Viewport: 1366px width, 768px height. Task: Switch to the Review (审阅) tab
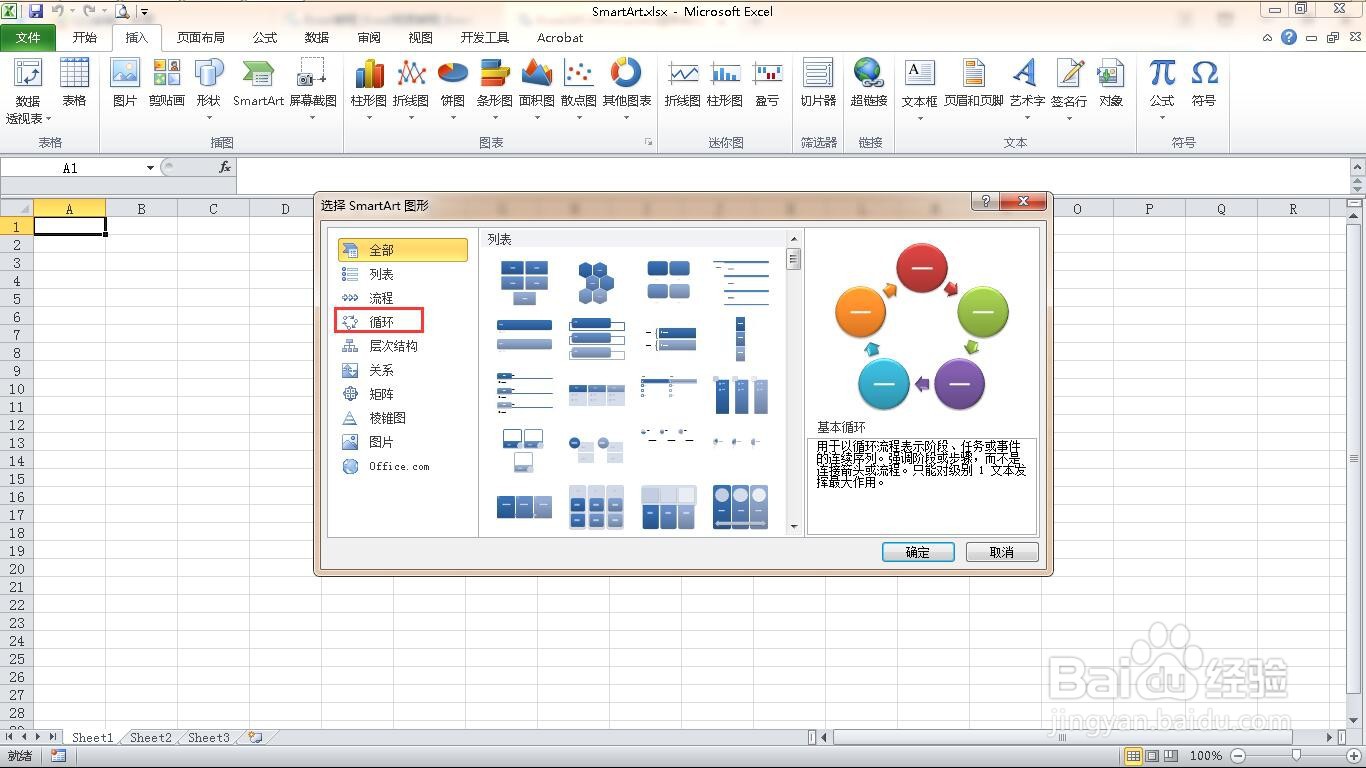369,38
